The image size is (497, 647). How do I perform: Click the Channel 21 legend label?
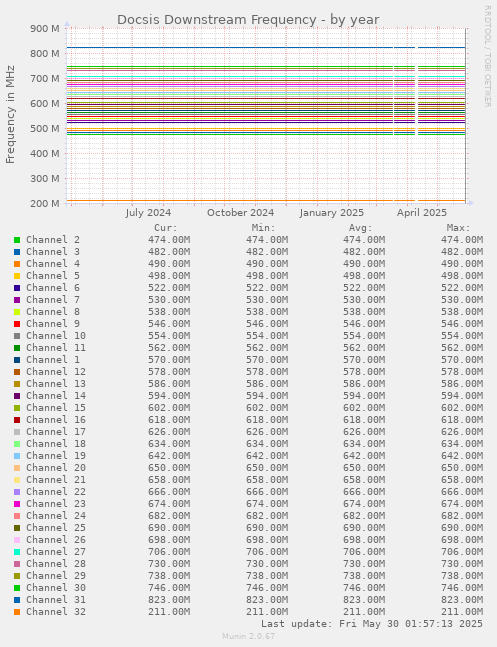[x=56, y=480]
